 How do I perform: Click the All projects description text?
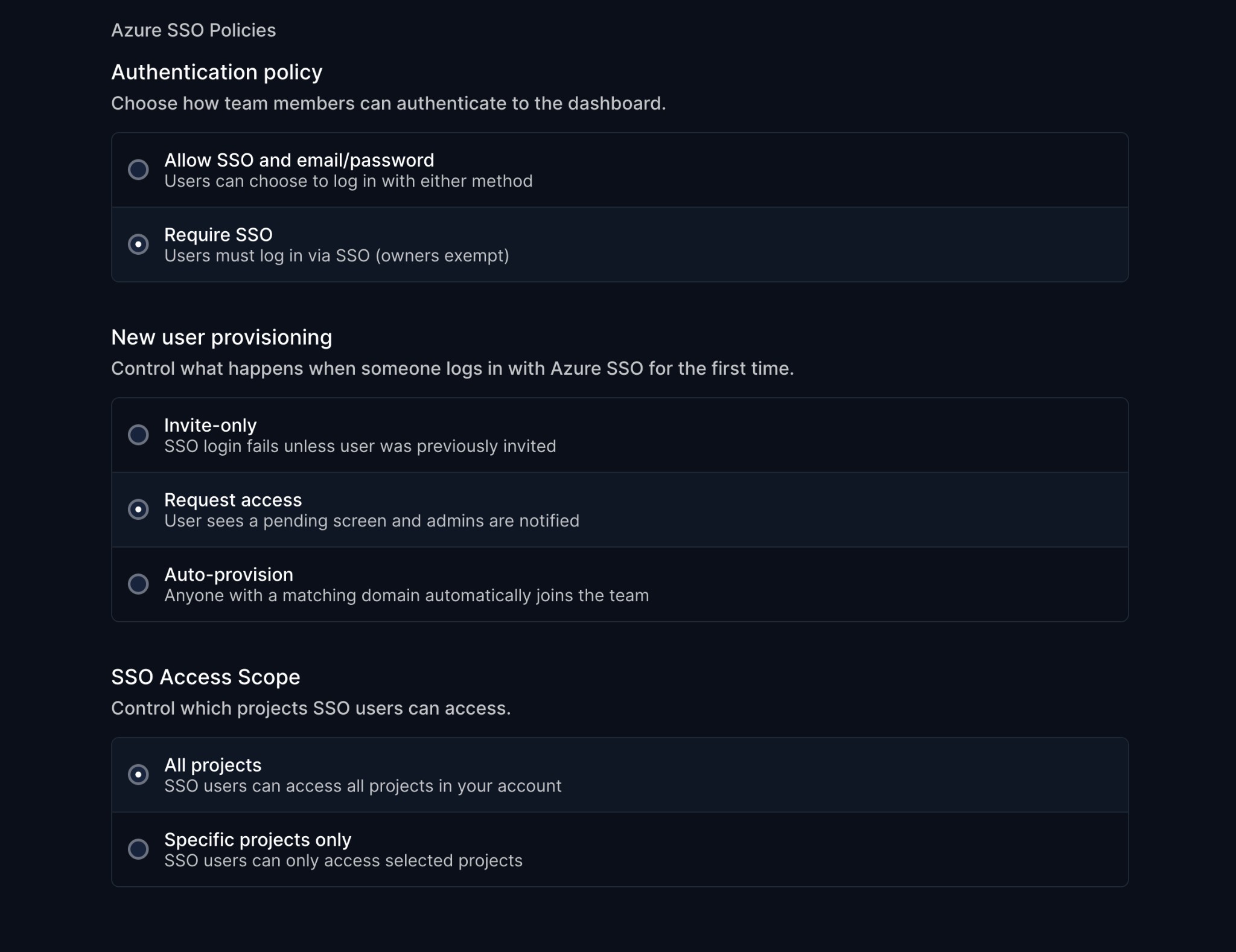click(362, 786)
